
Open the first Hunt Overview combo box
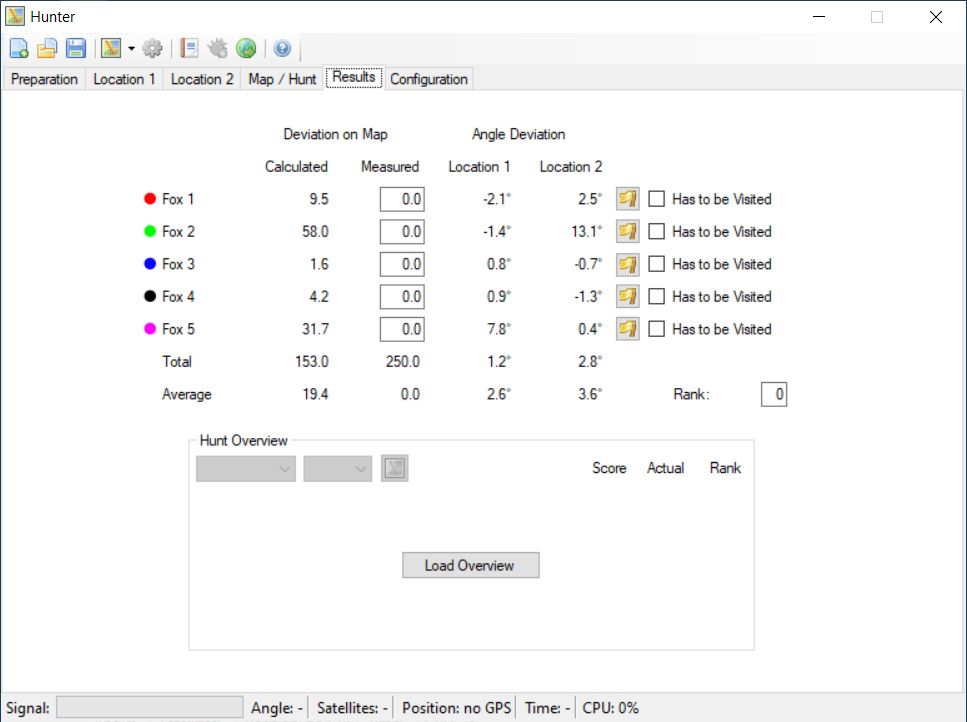(x=245, y=469)
